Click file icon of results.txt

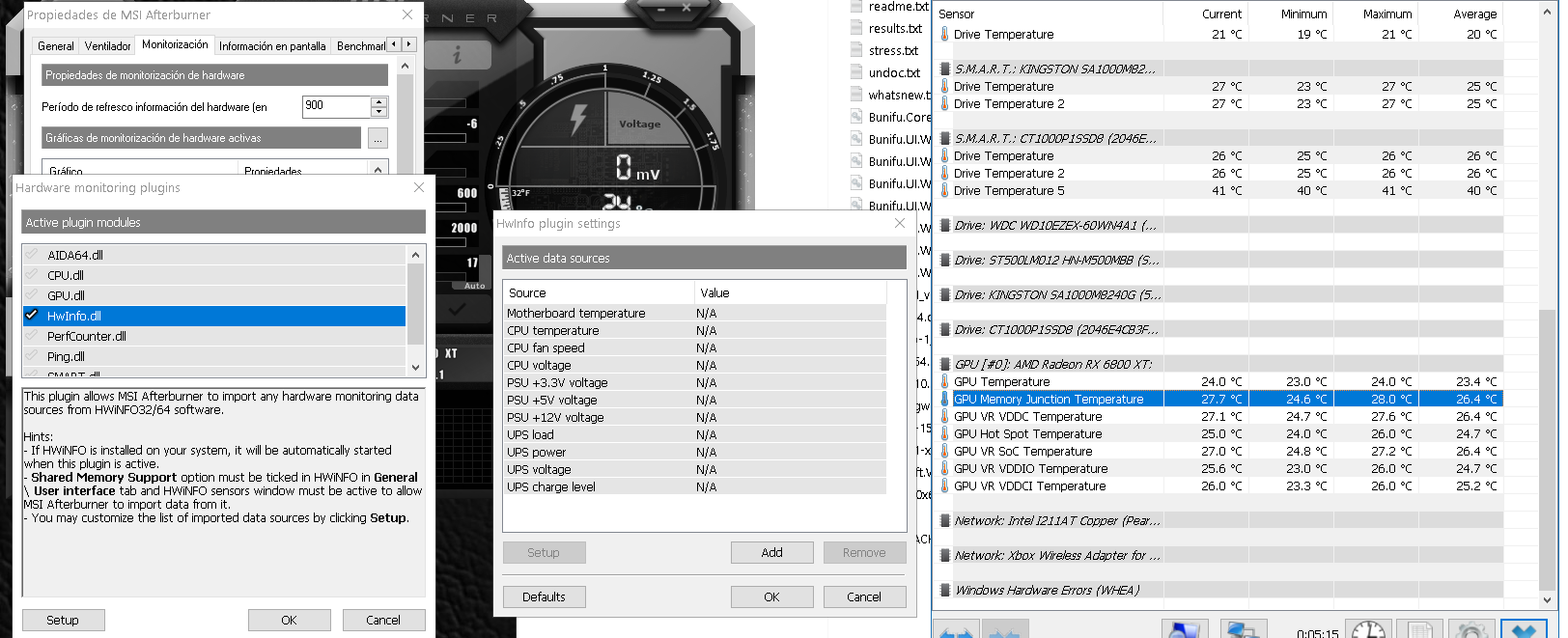click(856, 28)
